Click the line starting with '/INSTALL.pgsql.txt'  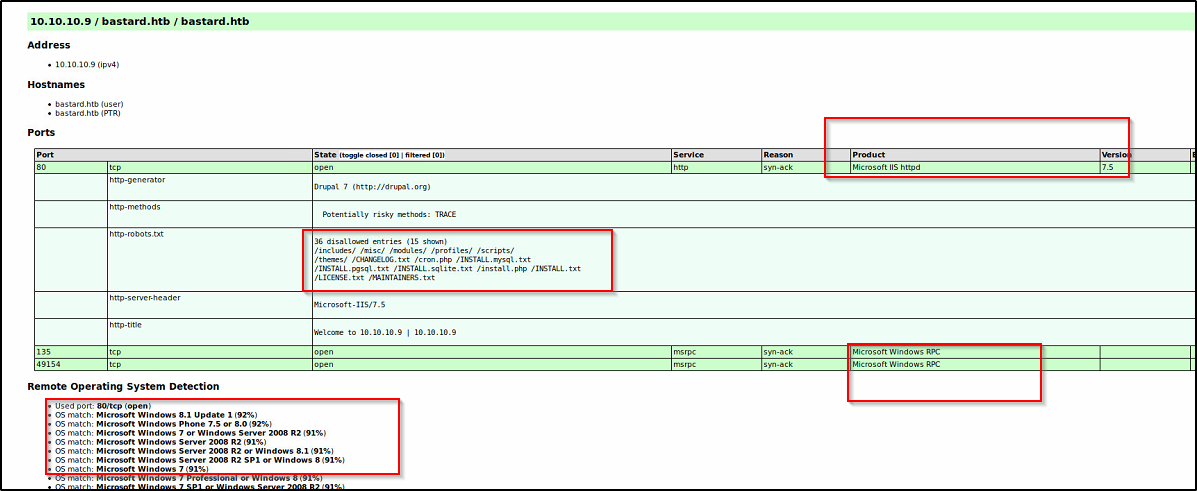[x=447, y=269]
